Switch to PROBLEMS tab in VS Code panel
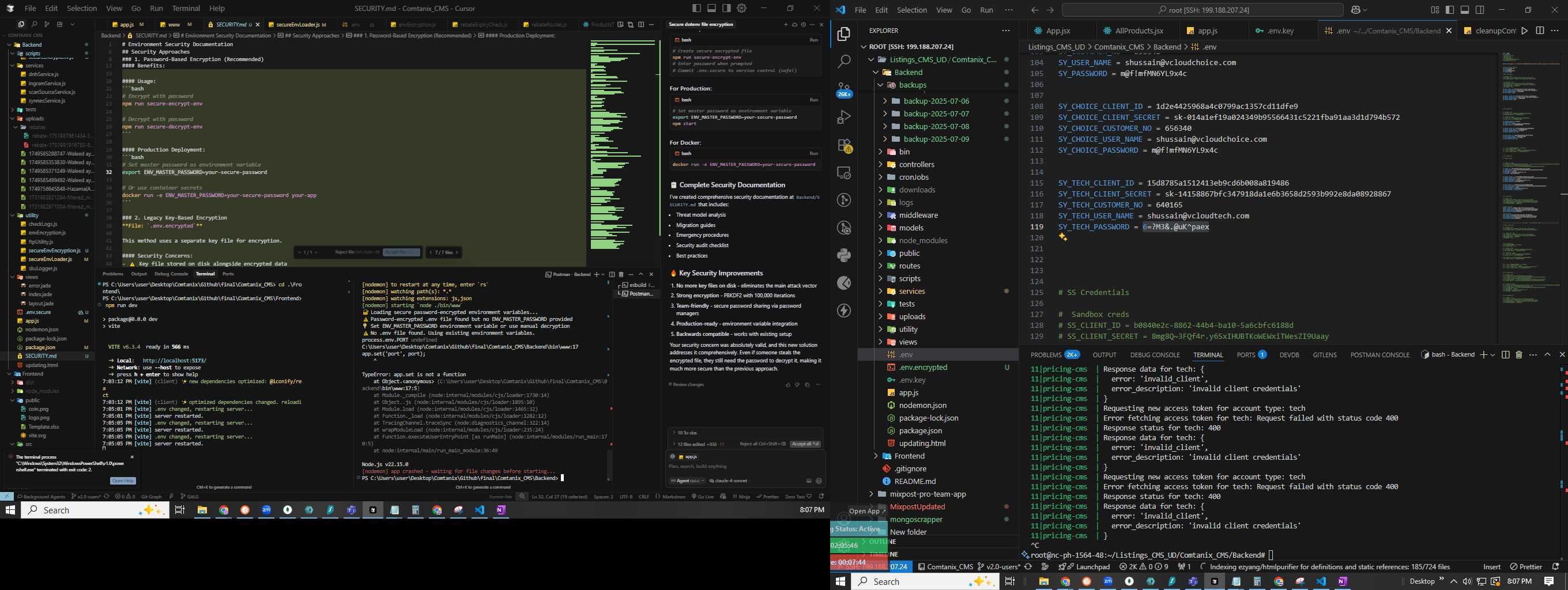This screenshot has width=1568, height=590. [1046, 354]
